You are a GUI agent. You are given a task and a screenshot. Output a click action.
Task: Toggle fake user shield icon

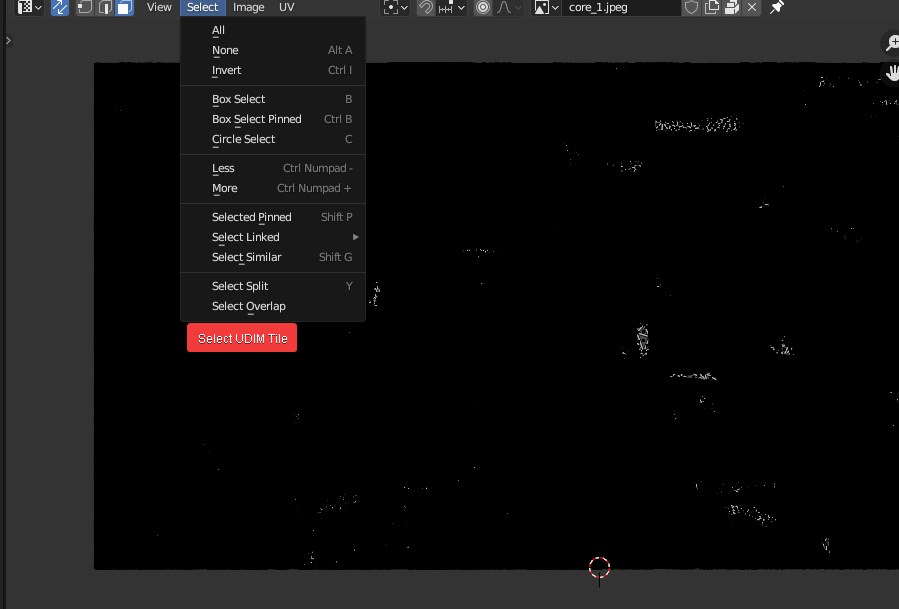point(691,7)
